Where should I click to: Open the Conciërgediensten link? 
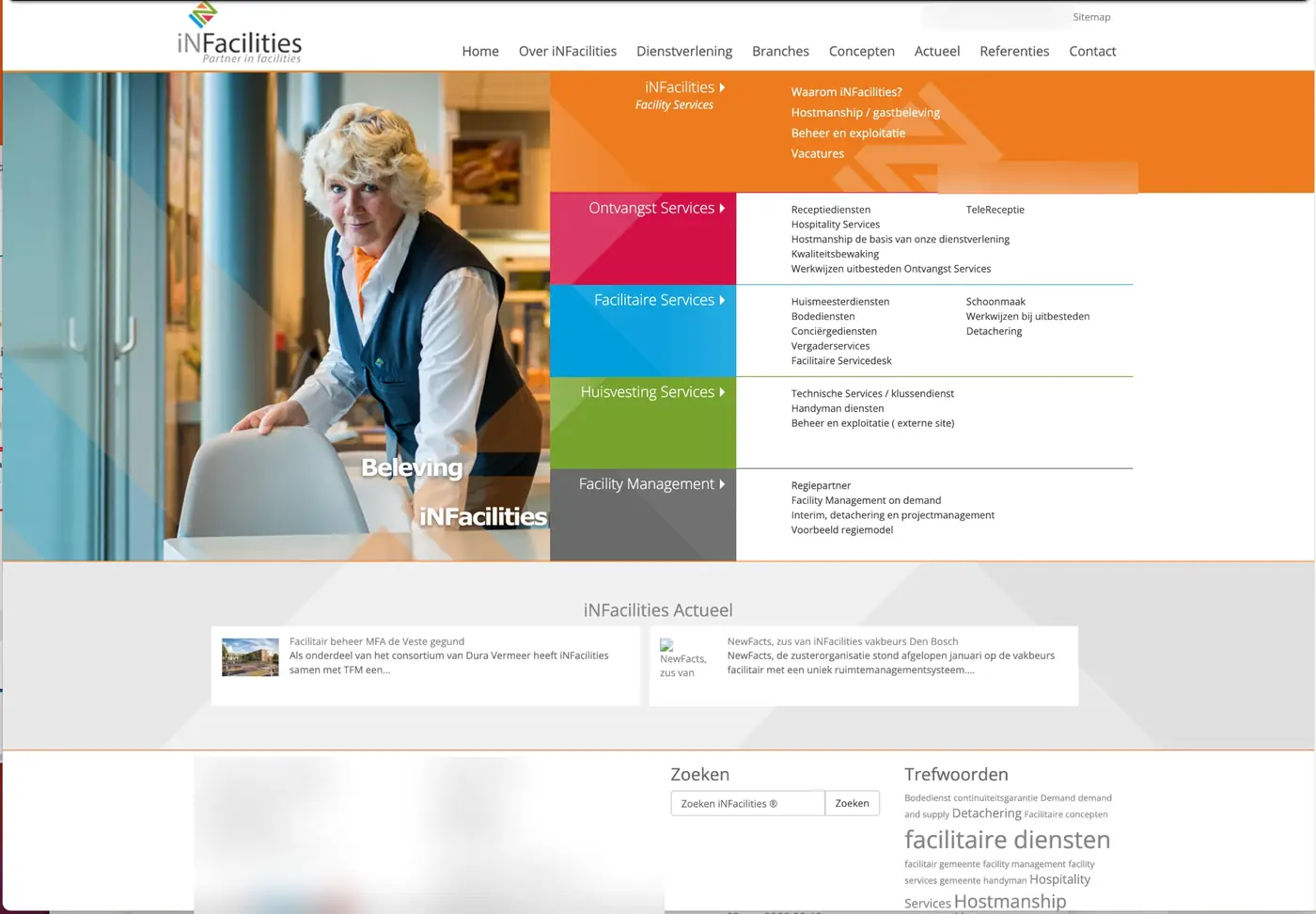[834, 332]
